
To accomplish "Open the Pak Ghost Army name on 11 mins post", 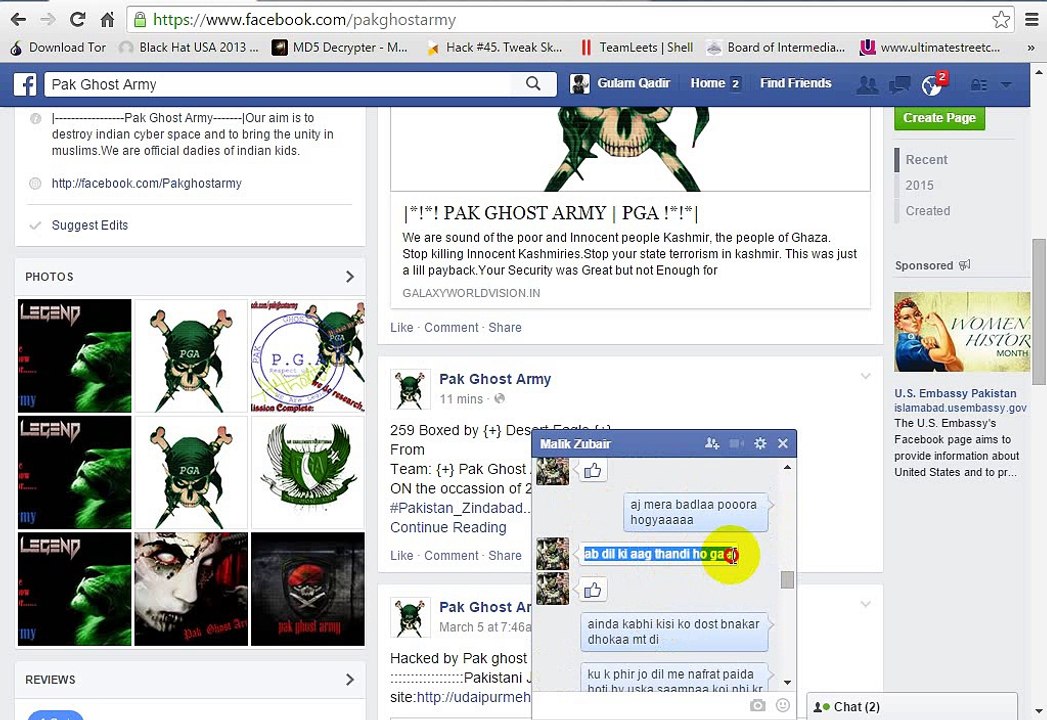I will [495, 379].
